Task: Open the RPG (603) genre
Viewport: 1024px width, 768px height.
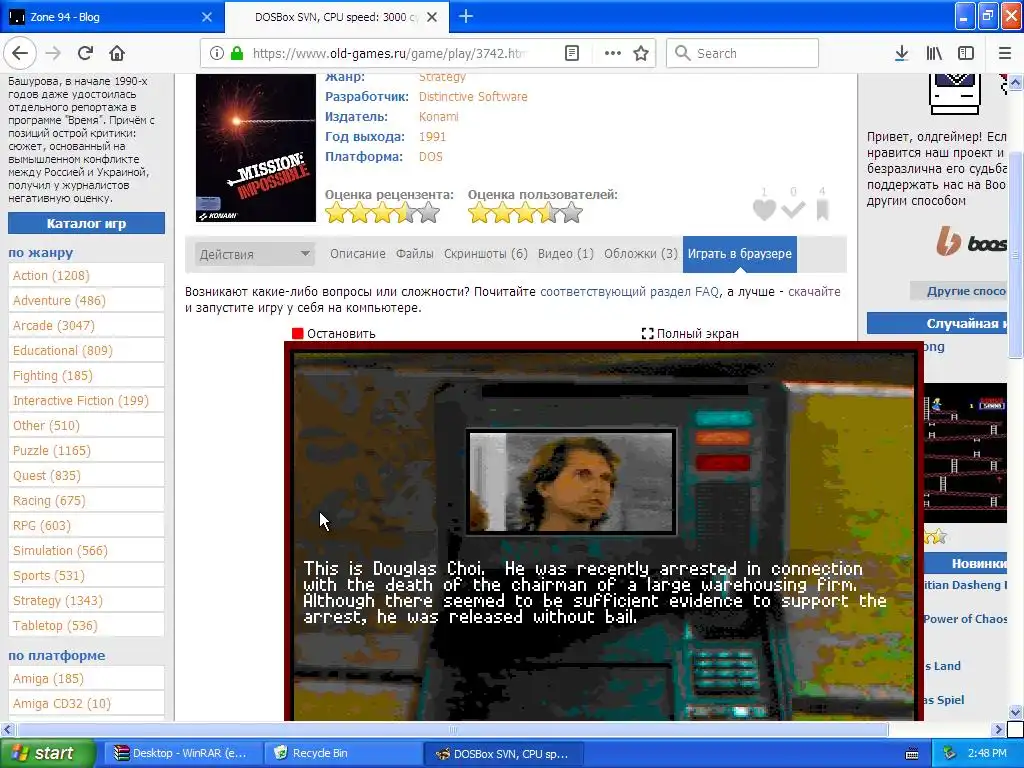Action: pos(86,526)
